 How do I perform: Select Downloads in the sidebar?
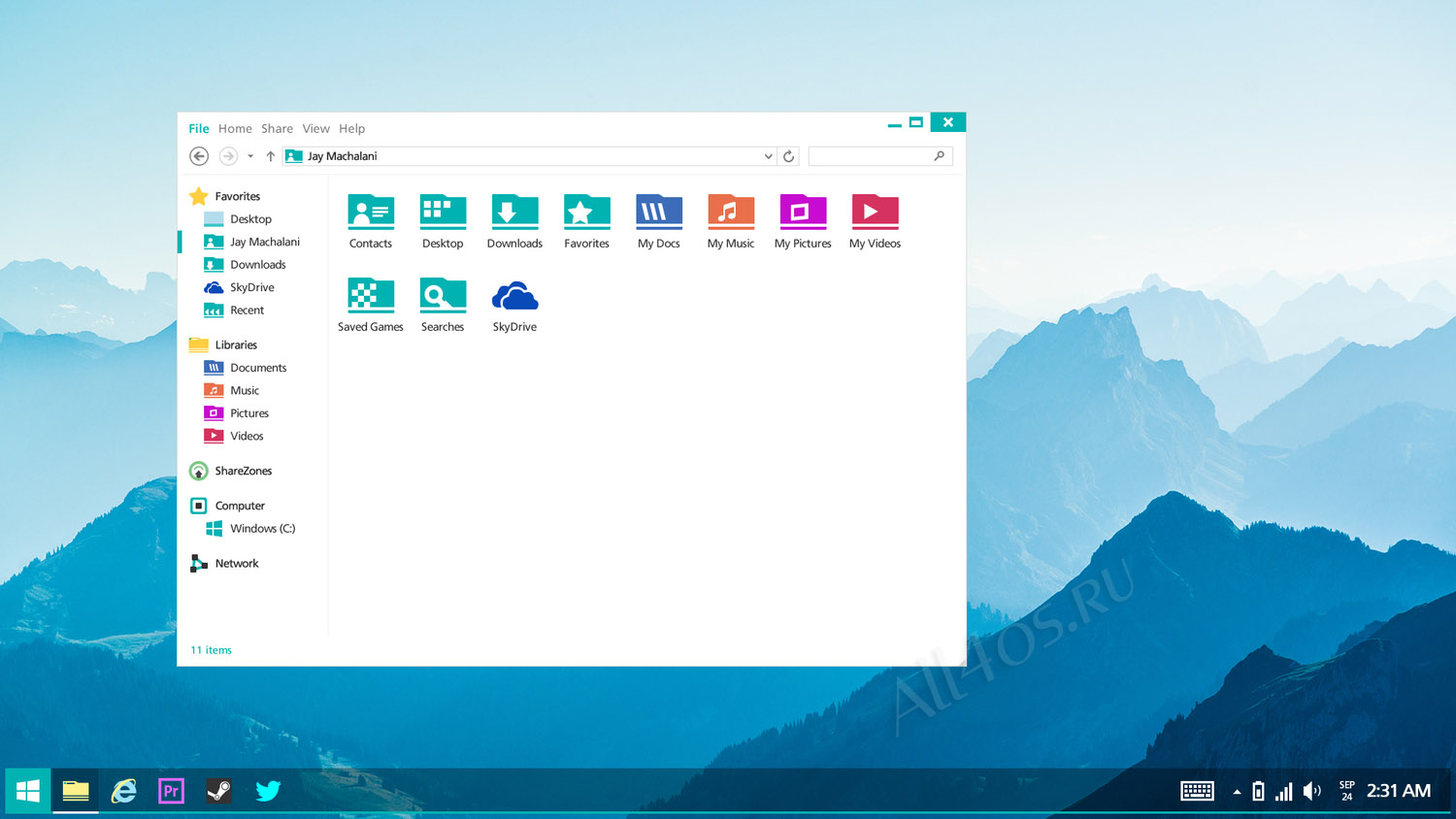click(257, 265)
